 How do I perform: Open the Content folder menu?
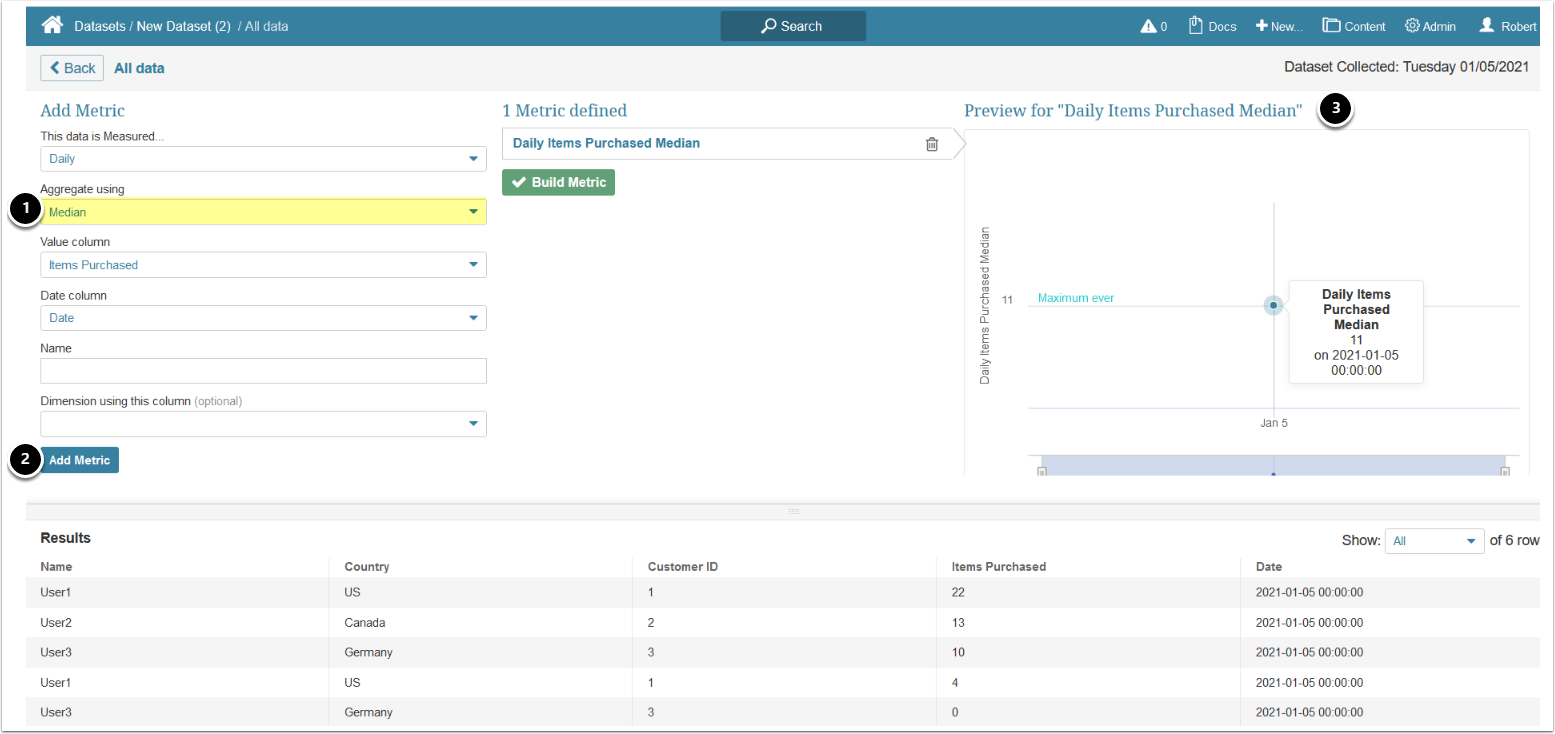[1354, 27]
